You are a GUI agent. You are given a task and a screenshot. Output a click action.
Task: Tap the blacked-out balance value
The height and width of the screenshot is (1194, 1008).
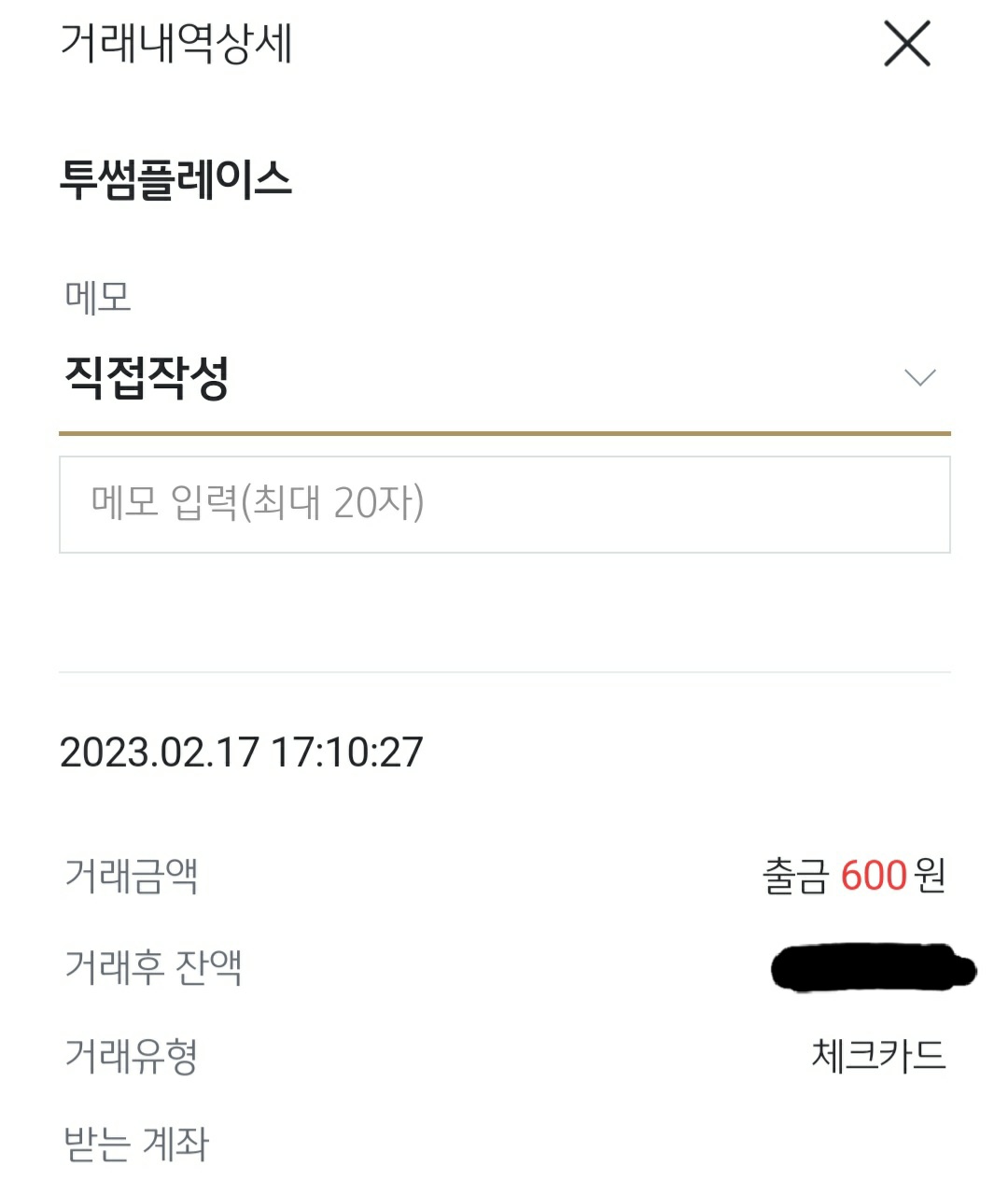coord(873,968)
